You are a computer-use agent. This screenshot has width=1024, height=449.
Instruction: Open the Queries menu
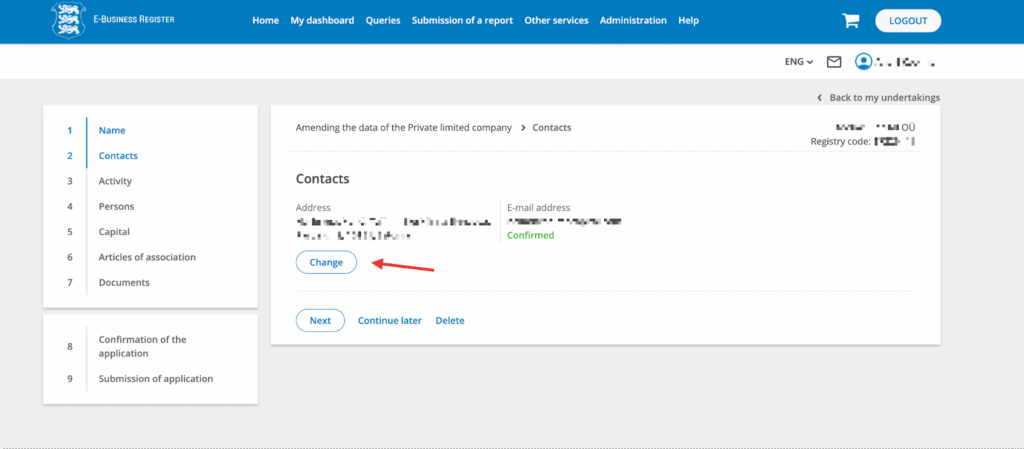(x=383, y=20)
